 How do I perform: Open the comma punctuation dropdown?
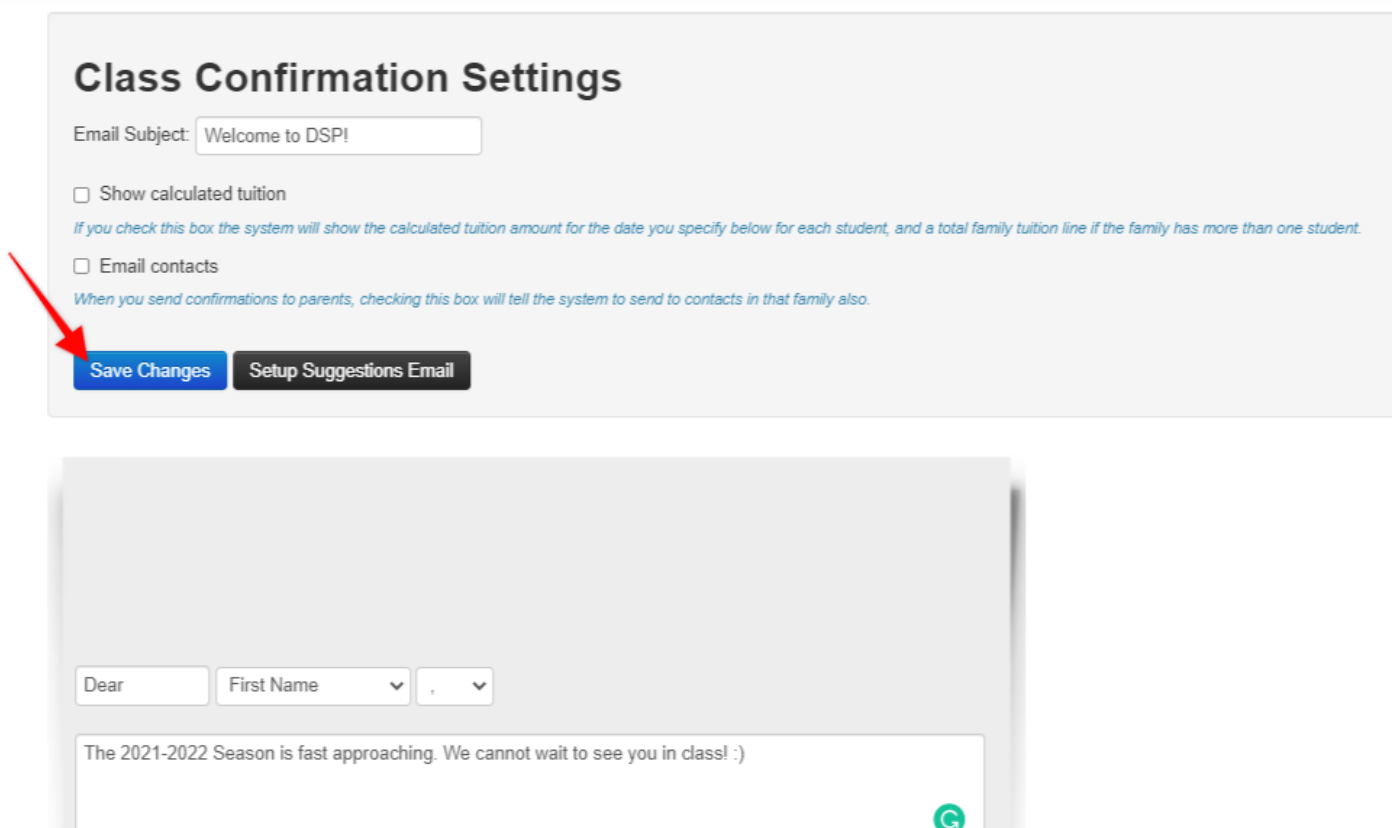pyautogui.click(x=455, y=686)
